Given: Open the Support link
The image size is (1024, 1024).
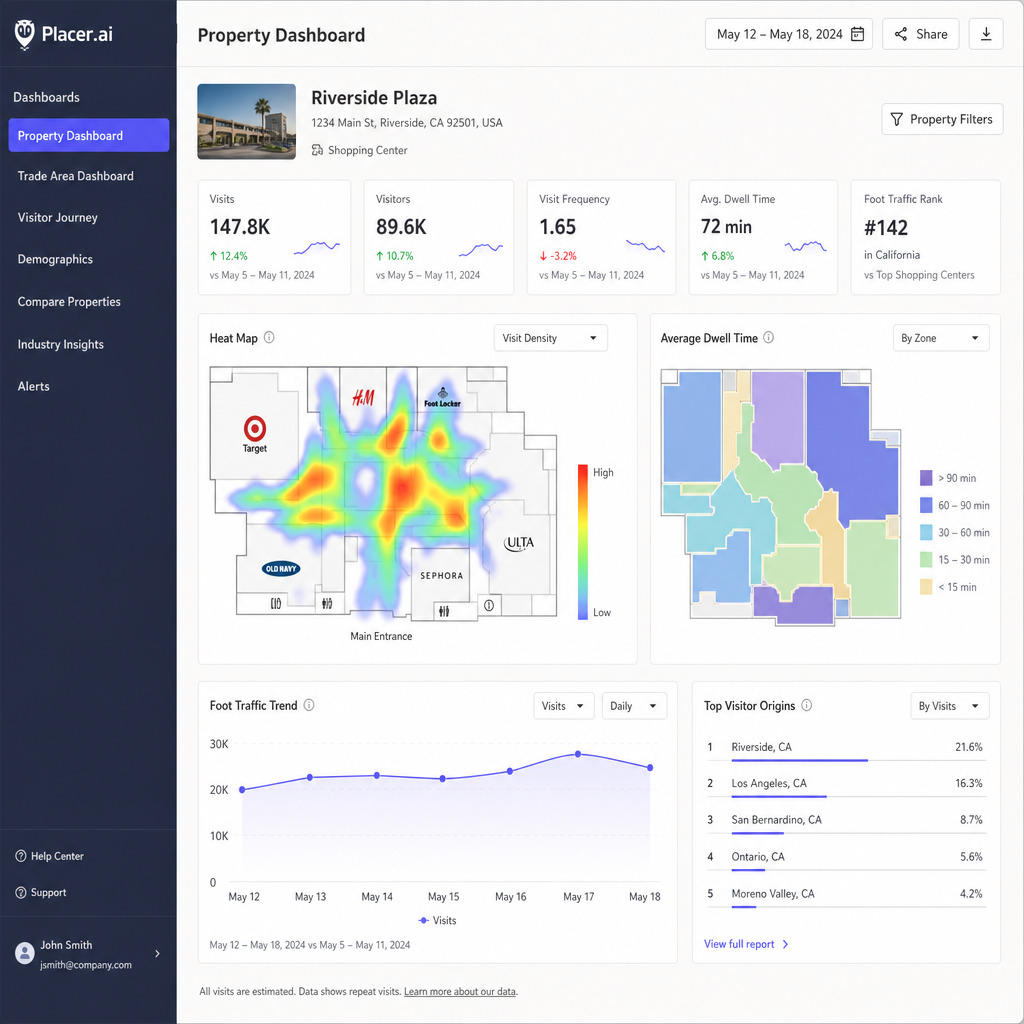Looking at the screenshot, I should (40, 893).
